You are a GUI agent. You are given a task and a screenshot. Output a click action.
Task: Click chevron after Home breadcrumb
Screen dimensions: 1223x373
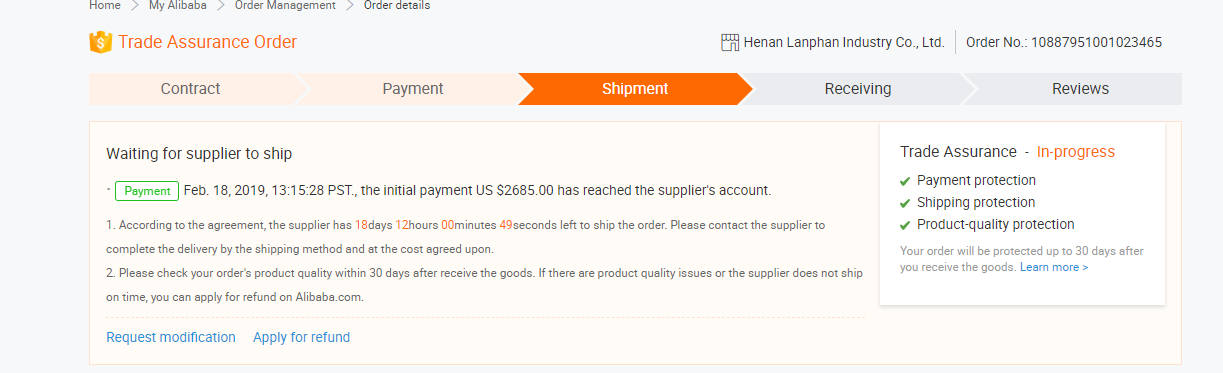point(135,6)
